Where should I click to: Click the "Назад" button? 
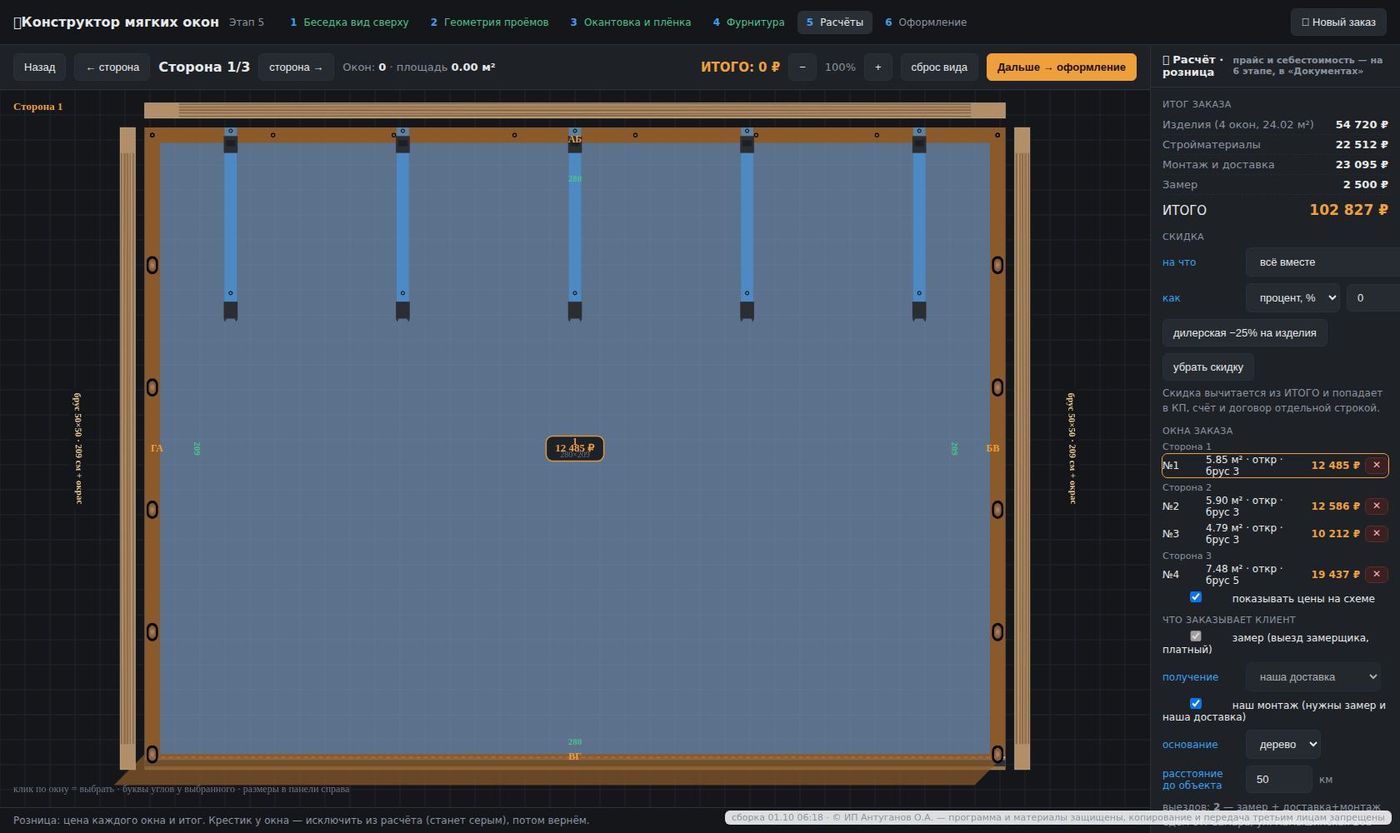click(40, 67)
